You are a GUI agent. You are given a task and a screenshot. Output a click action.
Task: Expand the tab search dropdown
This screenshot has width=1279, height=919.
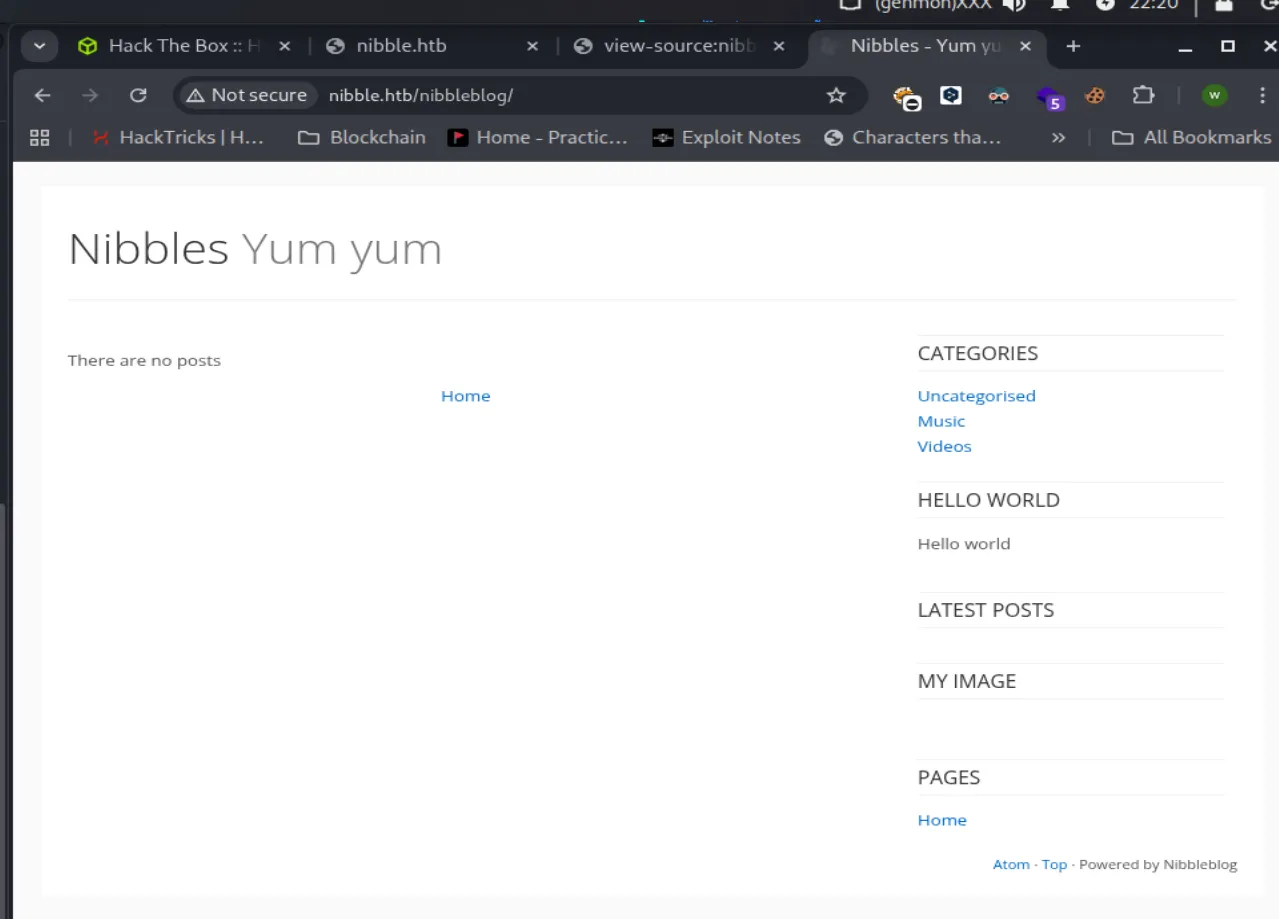[40, 46]
